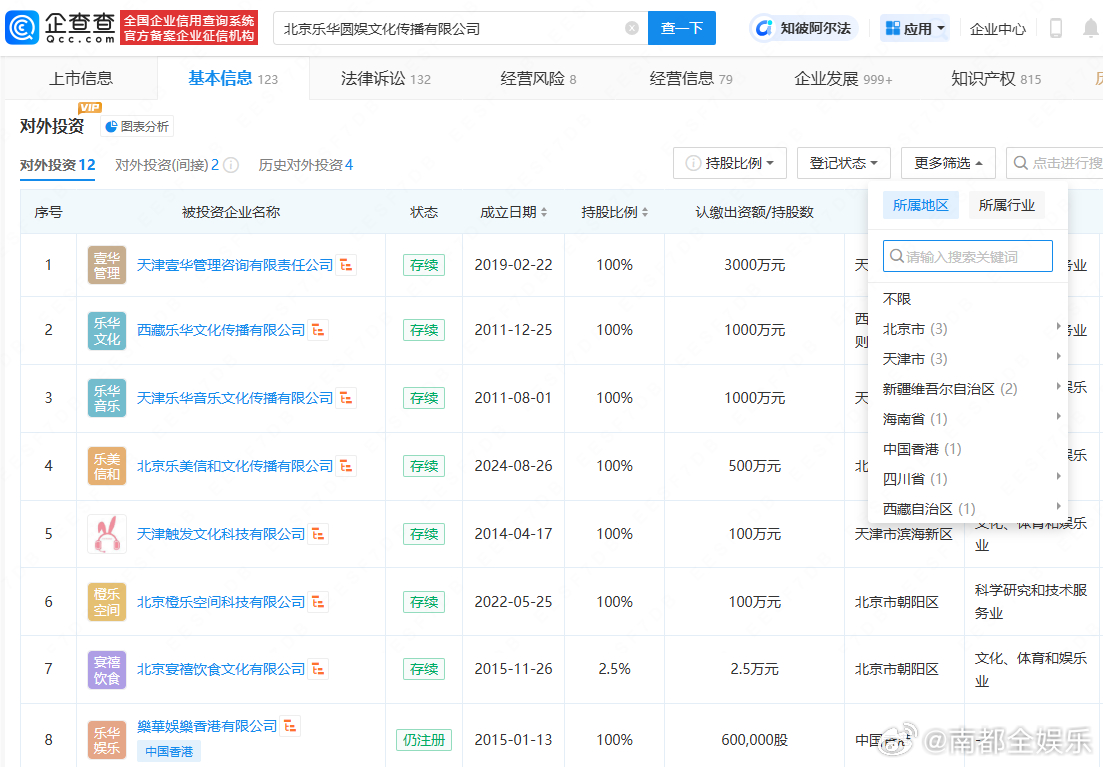Image resolution: width=1103 pixels, height=767 pixels.
Task: Open the 经营风险 tab
Action: [x=538, y=78]
